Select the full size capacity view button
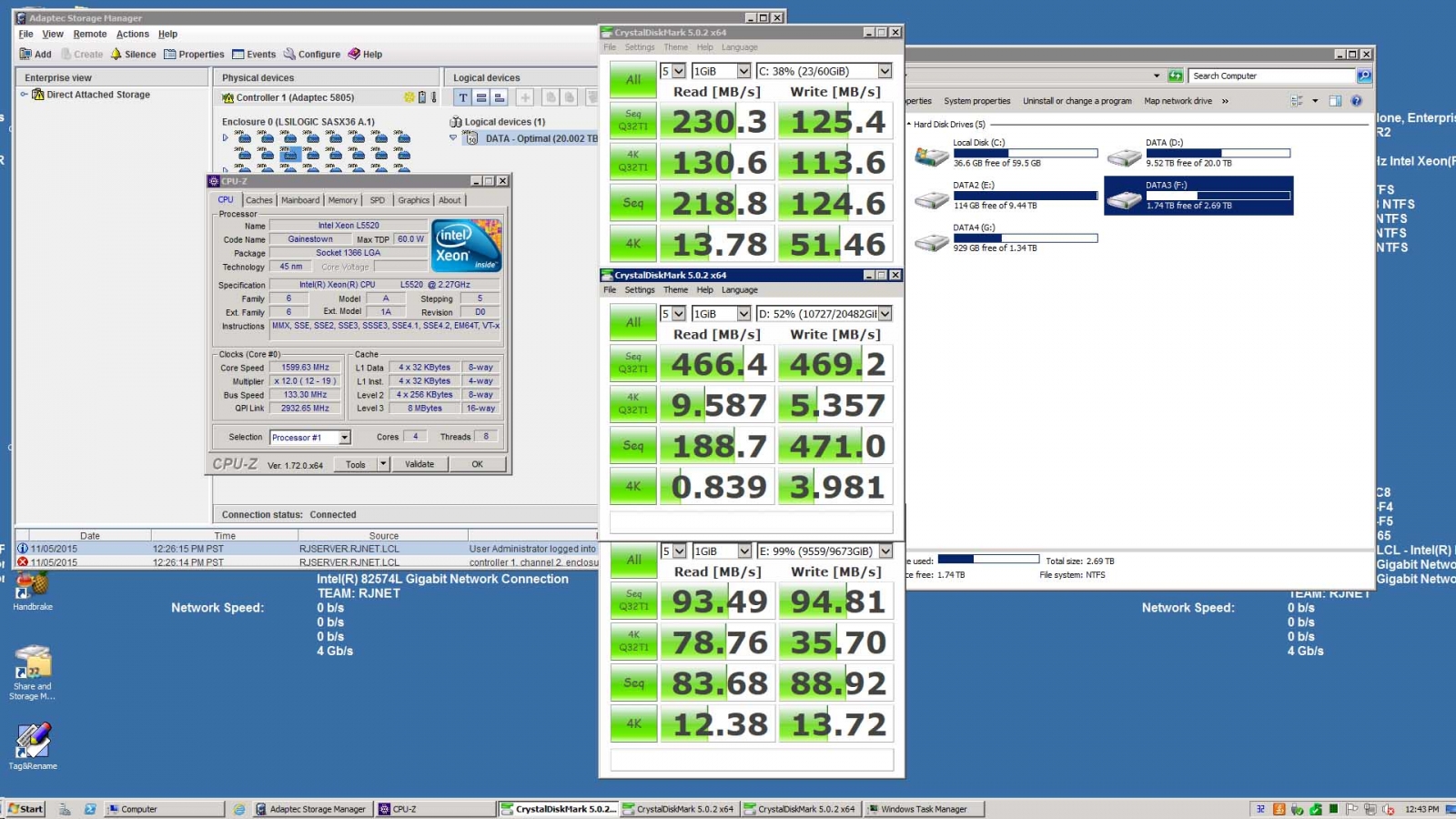Screen dimensions: 1456x819 481,97
